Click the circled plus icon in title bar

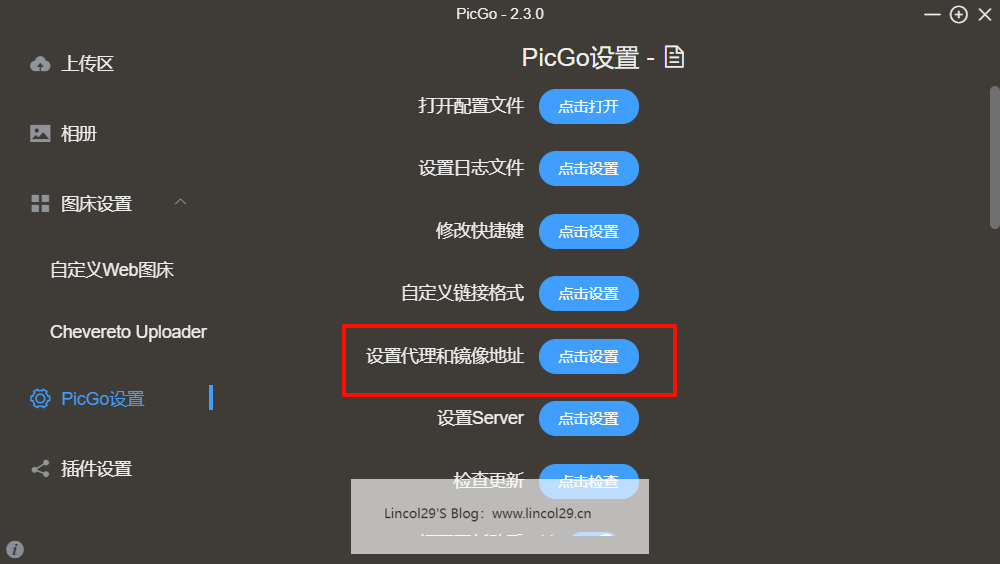click(x=959, y=14)
